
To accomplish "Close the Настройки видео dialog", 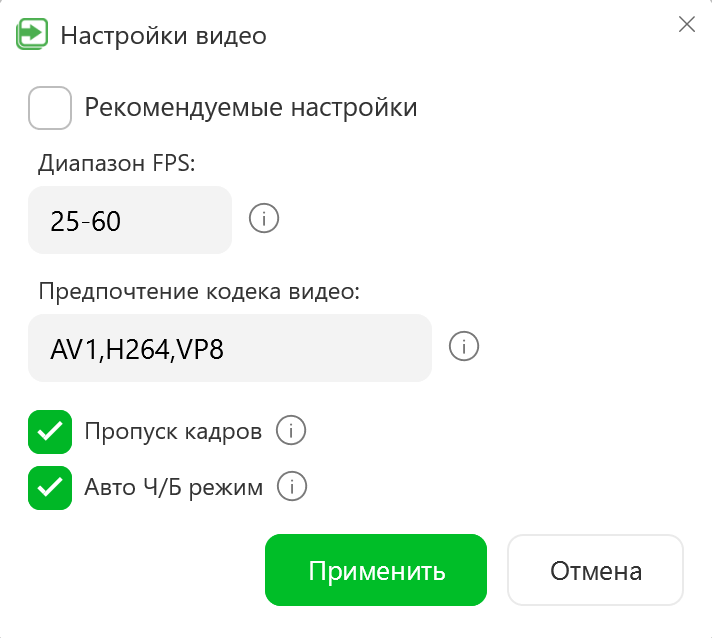I will point(686,26).
